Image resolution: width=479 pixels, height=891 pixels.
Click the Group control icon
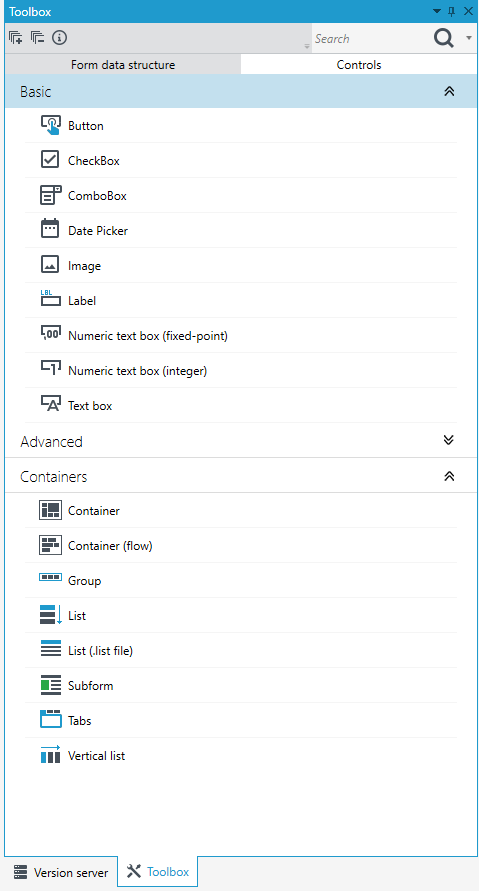pos(50,578)
